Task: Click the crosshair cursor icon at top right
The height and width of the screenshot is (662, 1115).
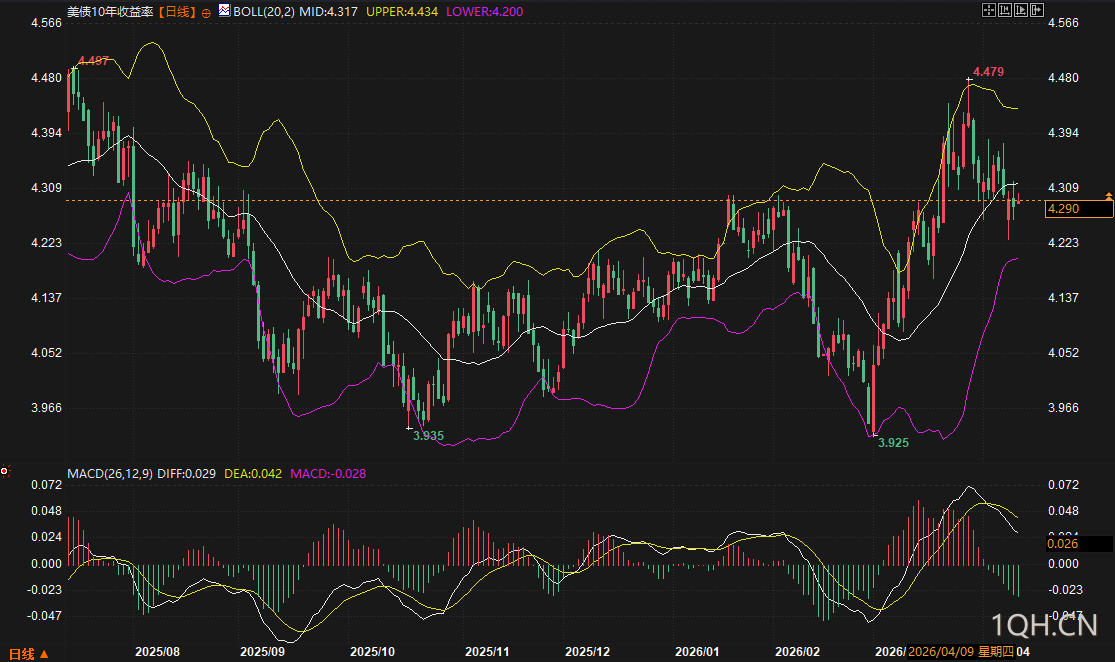Action: point(988,10)
